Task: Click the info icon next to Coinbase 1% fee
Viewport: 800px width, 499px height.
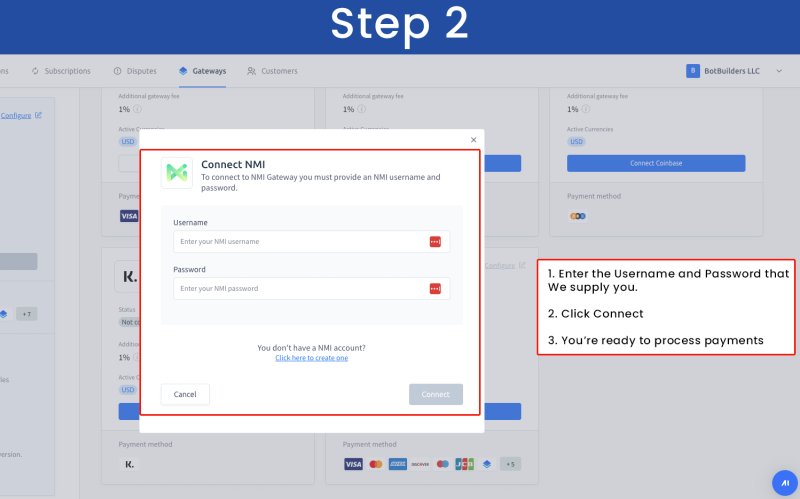Action: [x=586, y=109]
